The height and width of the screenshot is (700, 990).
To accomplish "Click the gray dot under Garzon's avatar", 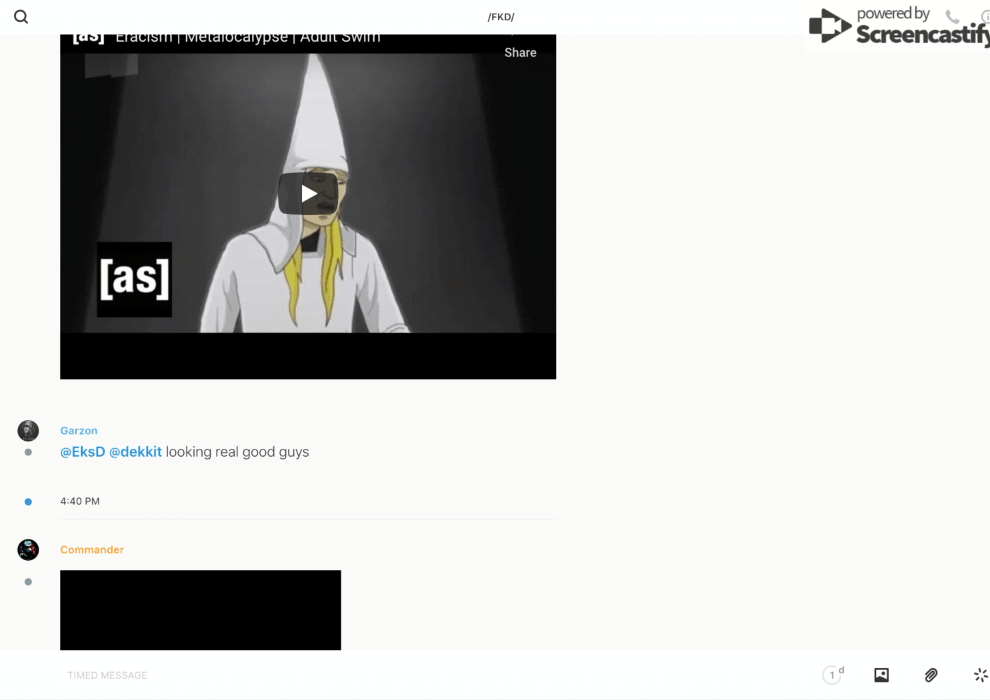I will click(28, 452).
